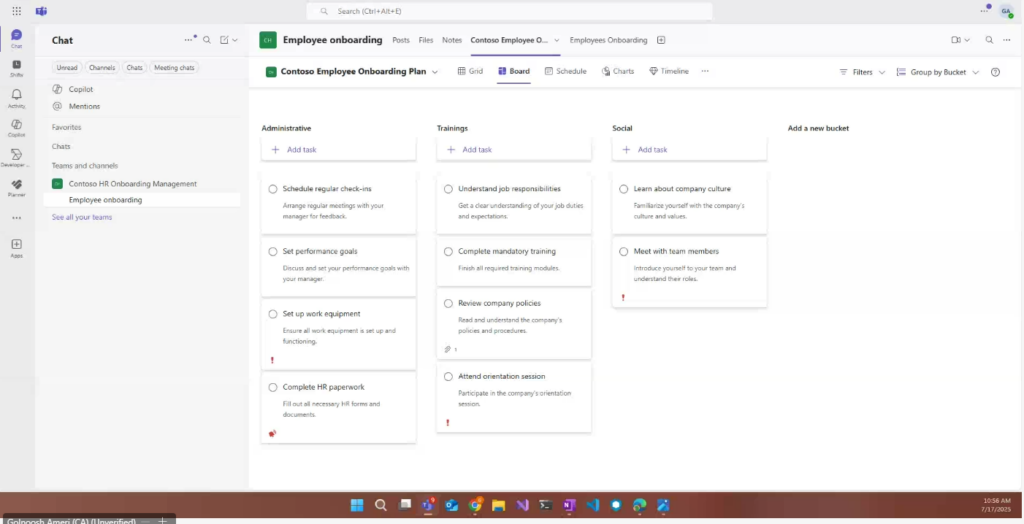Screen dimensions: 1024x524
Task: Open the Employees Onboarding tab
Action: 608,40
